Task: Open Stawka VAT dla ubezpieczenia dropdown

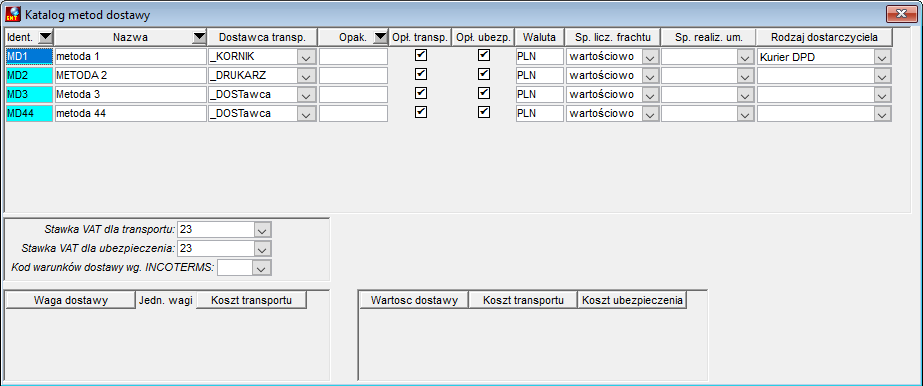Action: tap(263, 248)
